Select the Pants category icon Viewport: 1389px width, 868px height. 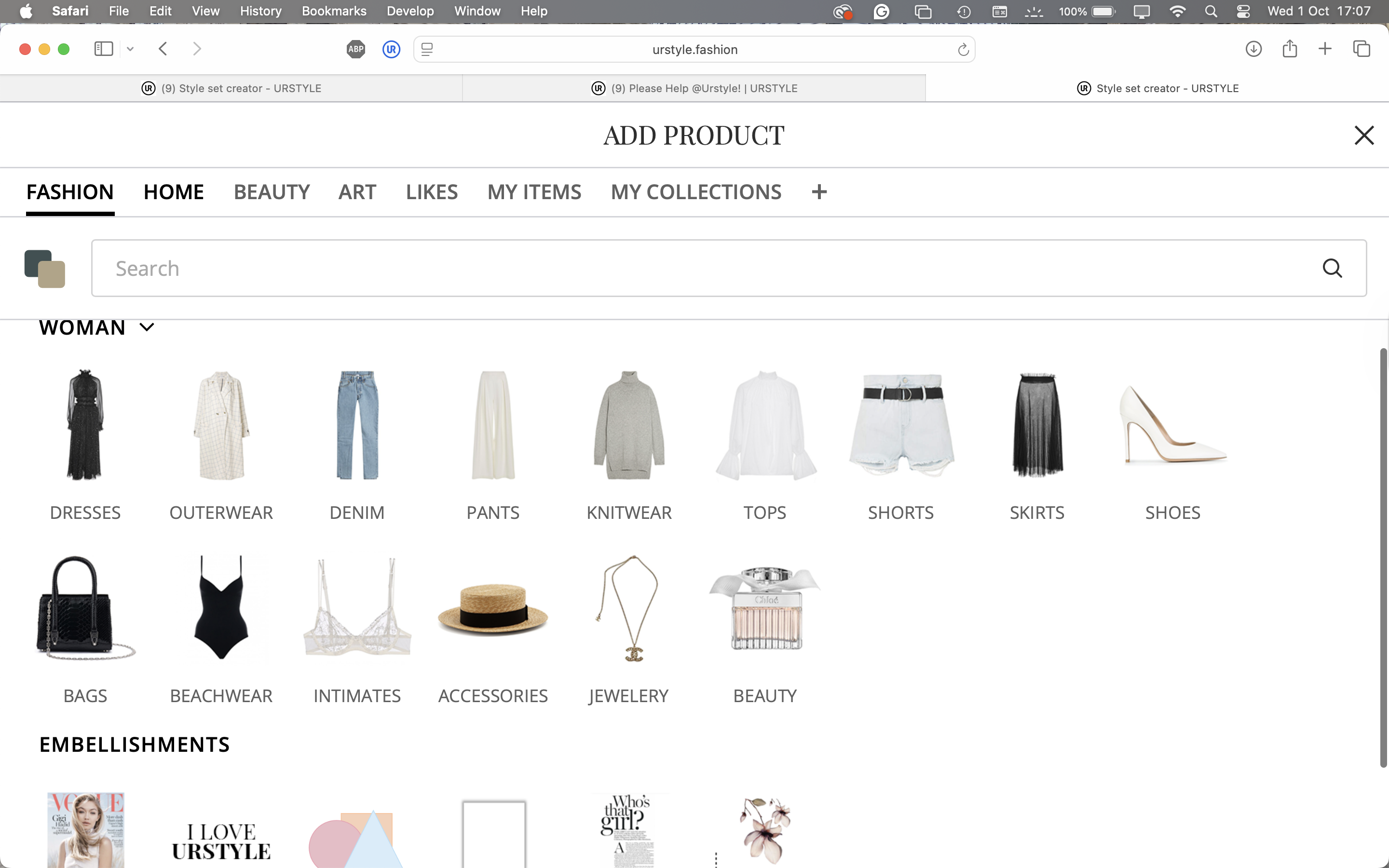click(x=493, y=425)
